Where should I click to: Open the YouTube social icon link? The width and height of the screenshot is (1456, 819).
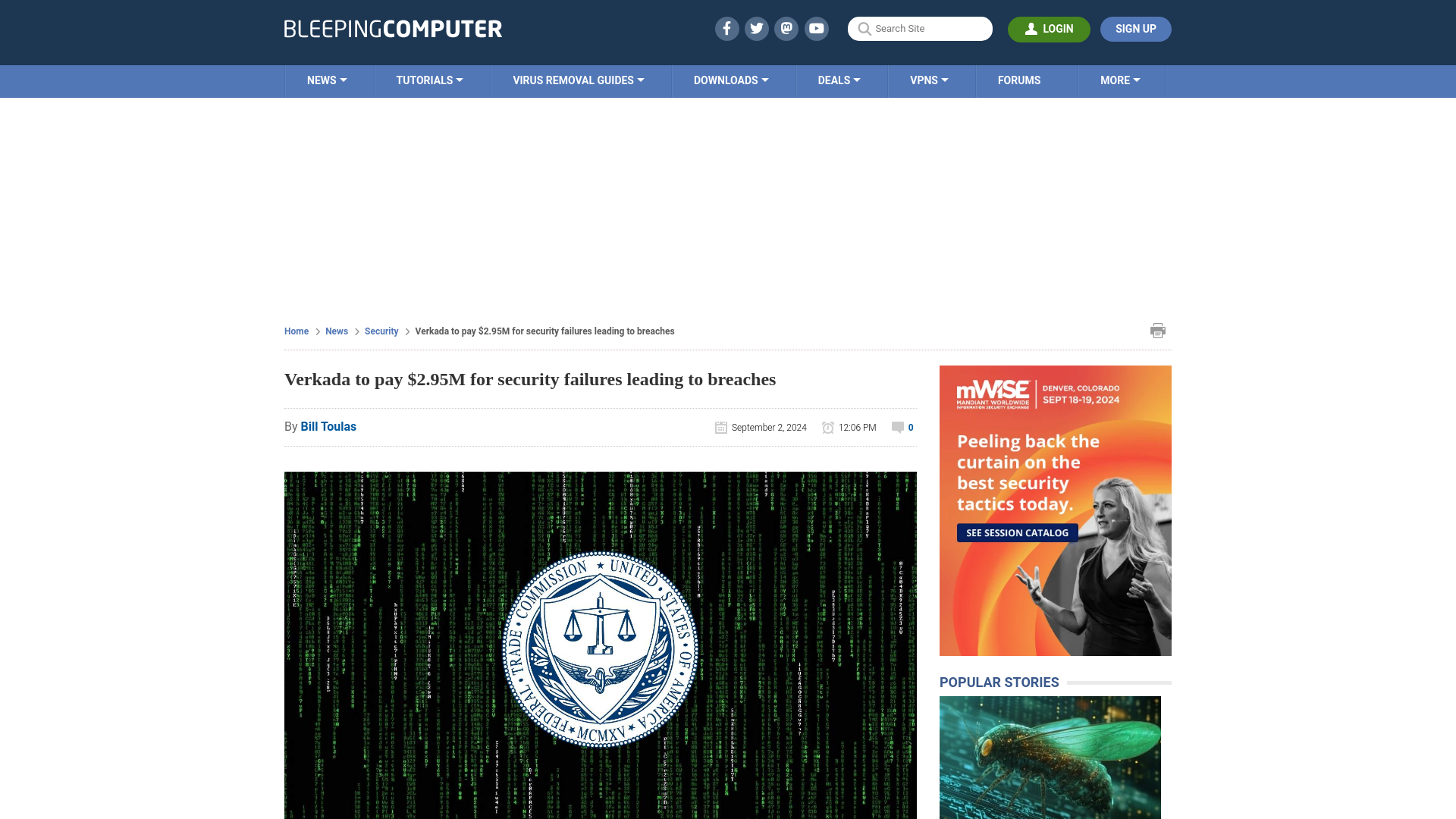click(817, 28)
